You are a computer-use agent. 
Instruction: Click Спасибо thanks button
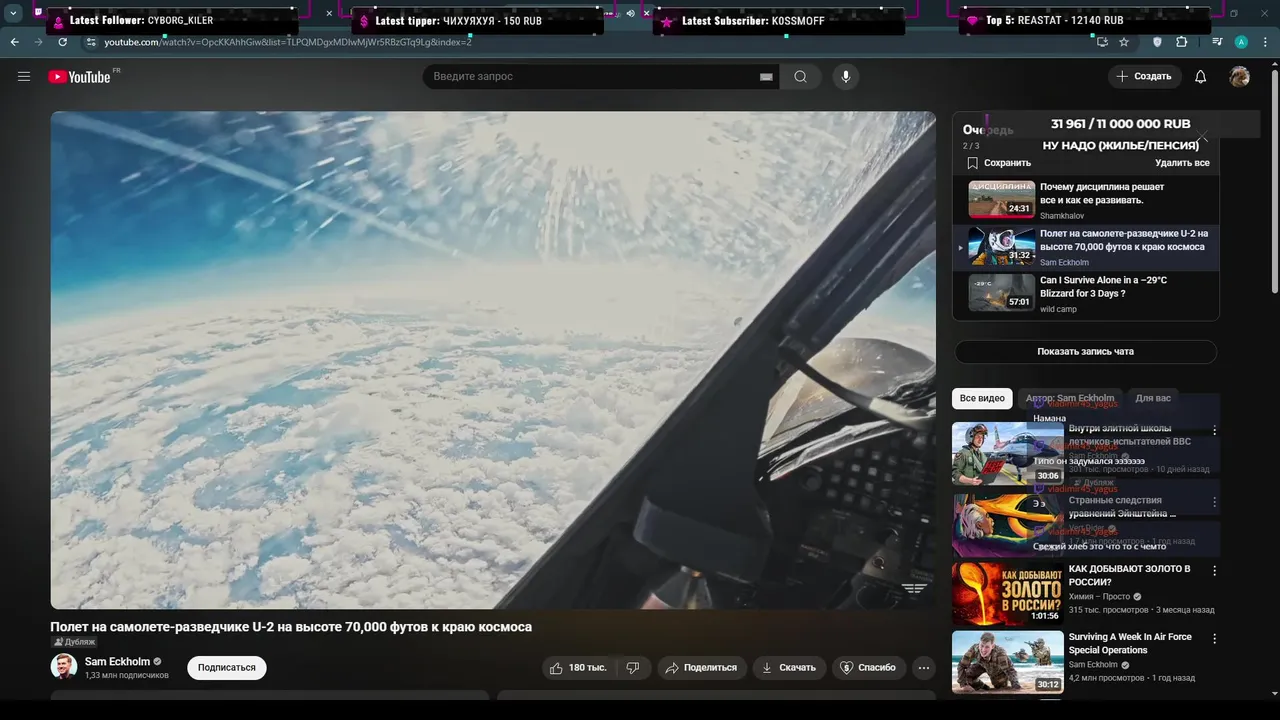[868, 667]
